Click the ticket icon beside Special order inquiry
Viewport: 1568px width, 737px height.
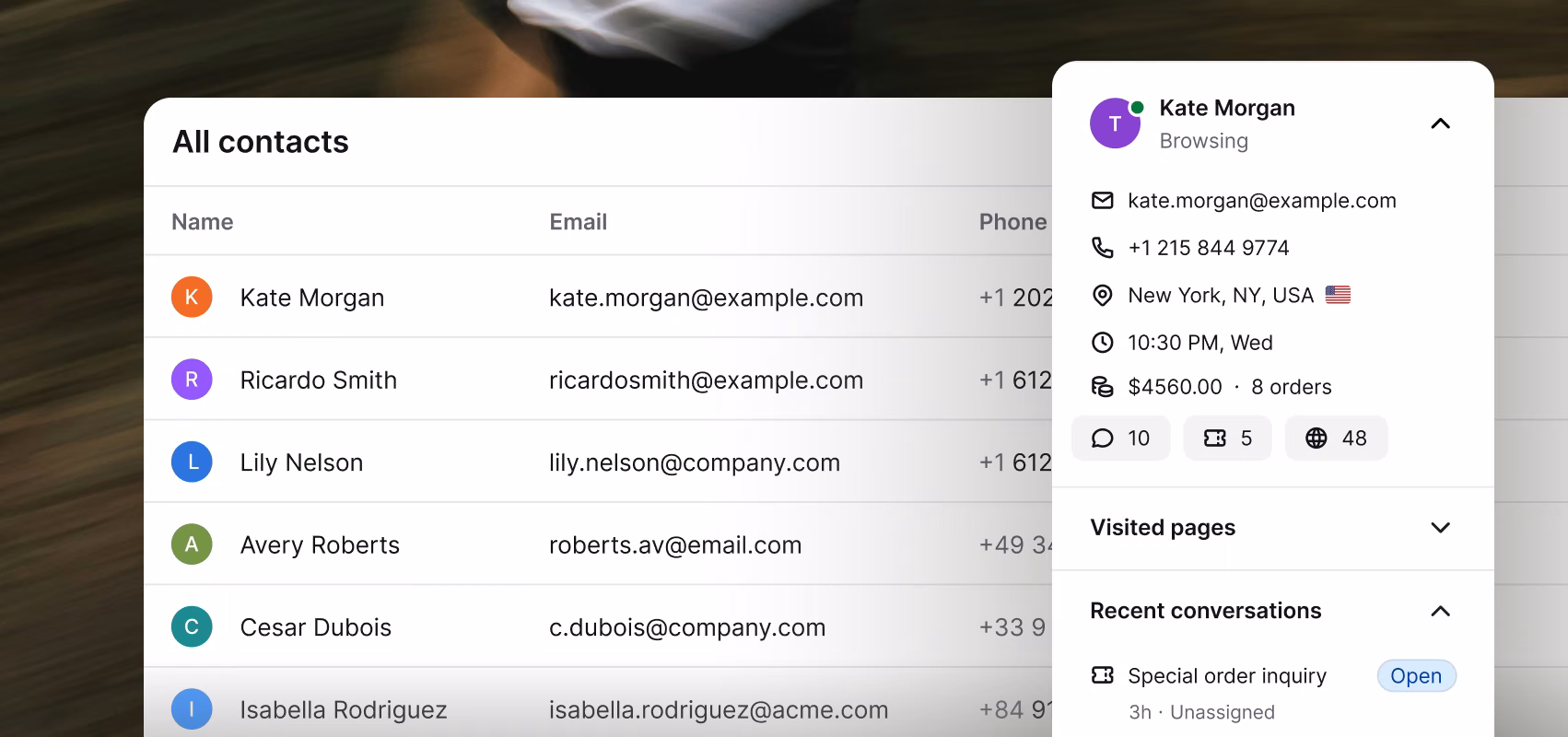[1102, 675]
